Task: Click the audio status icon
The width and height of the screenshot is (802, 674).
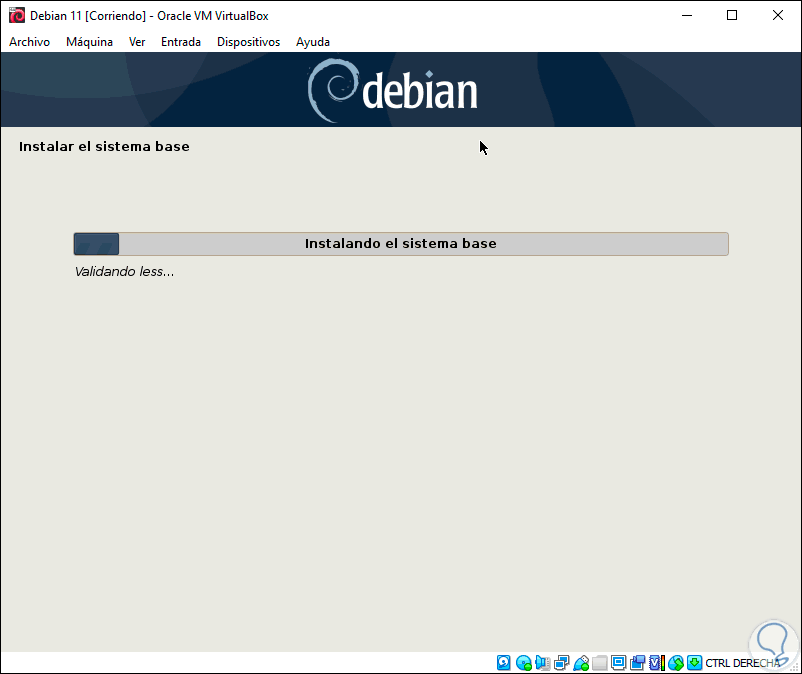Action: (542, 663)
